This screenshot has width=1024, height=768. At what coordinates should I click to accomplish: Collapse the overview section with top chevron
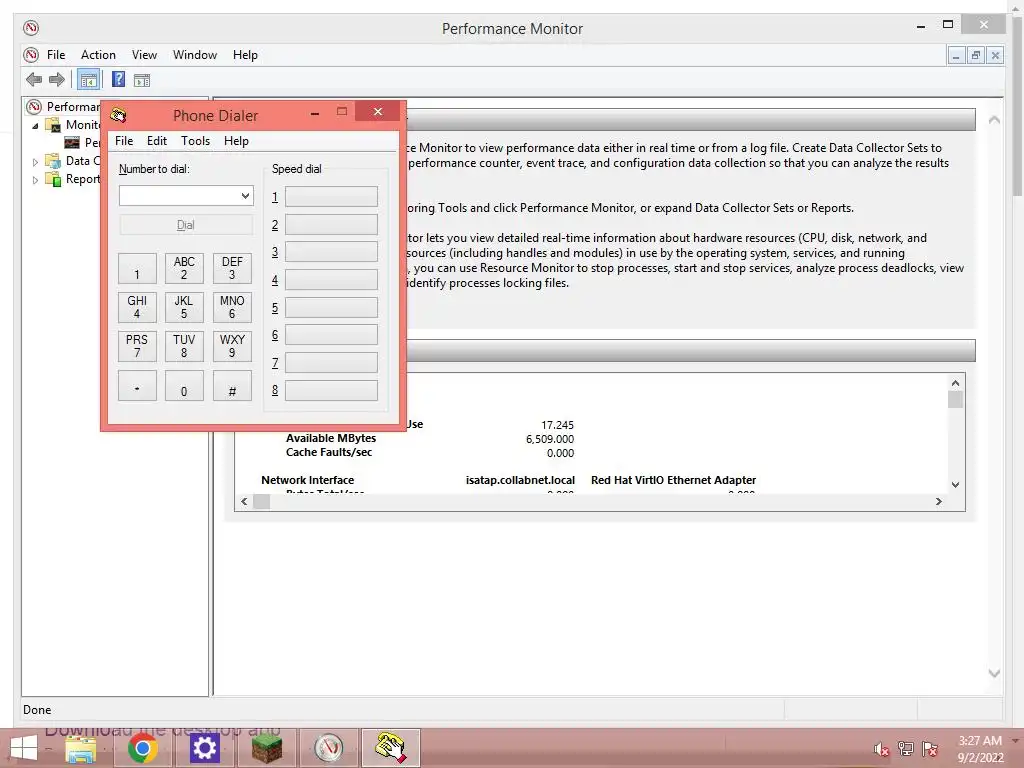pos(994,120)
